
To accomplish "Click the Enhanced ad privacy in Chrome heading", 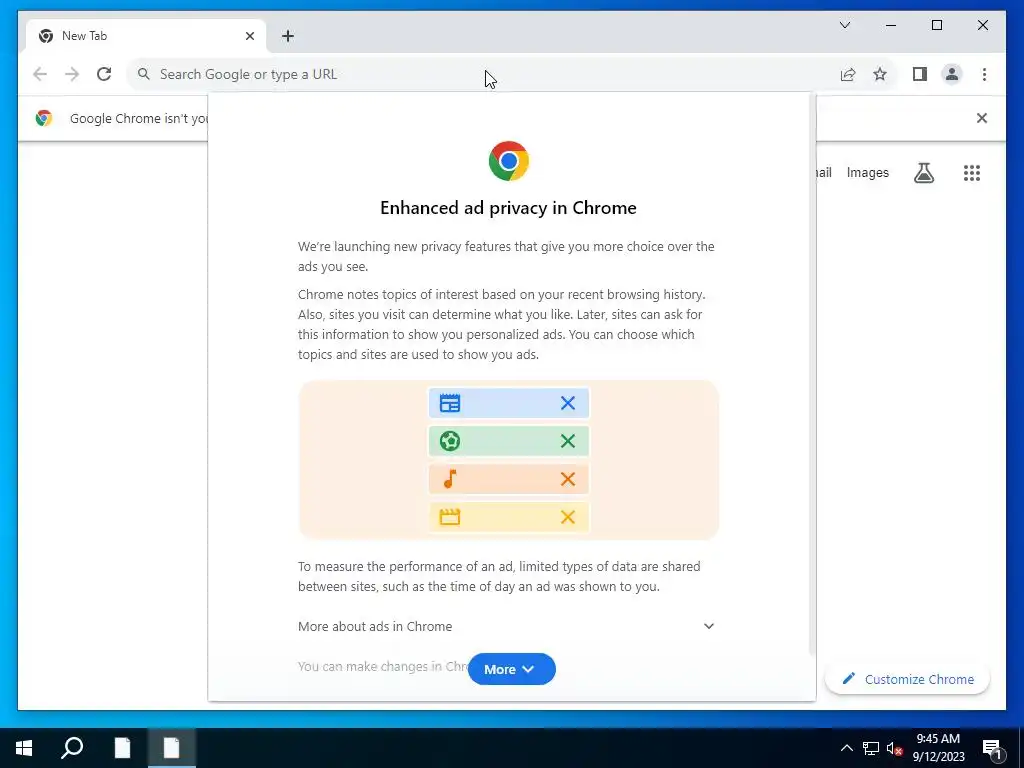I will [x=508, y=208].
